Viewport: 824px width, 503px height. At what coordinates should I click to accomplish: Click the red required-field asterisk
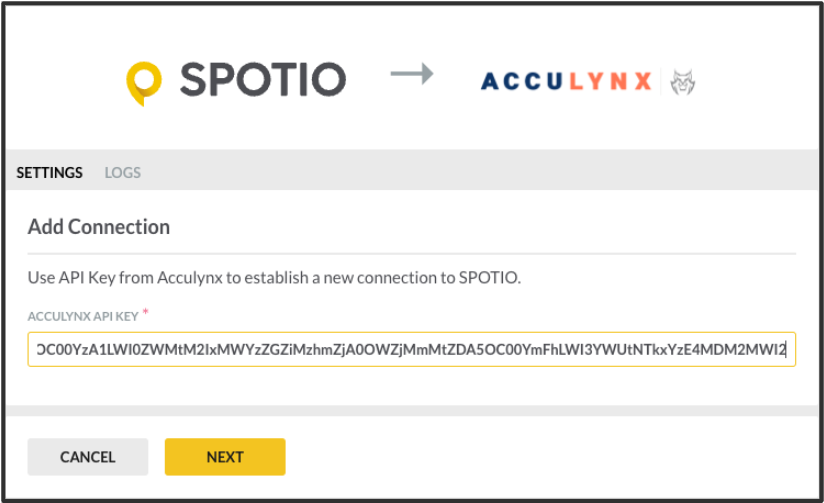146,312
